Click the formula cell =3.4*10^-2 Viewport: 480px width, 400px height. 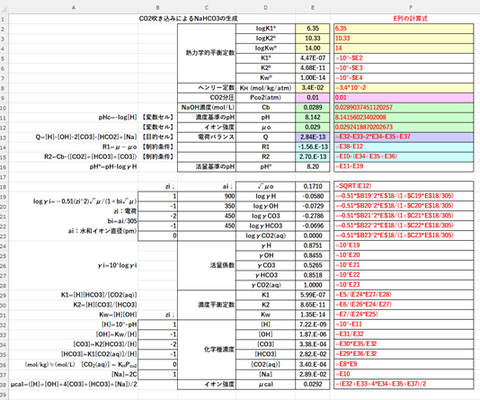click(x=404, y=88)
